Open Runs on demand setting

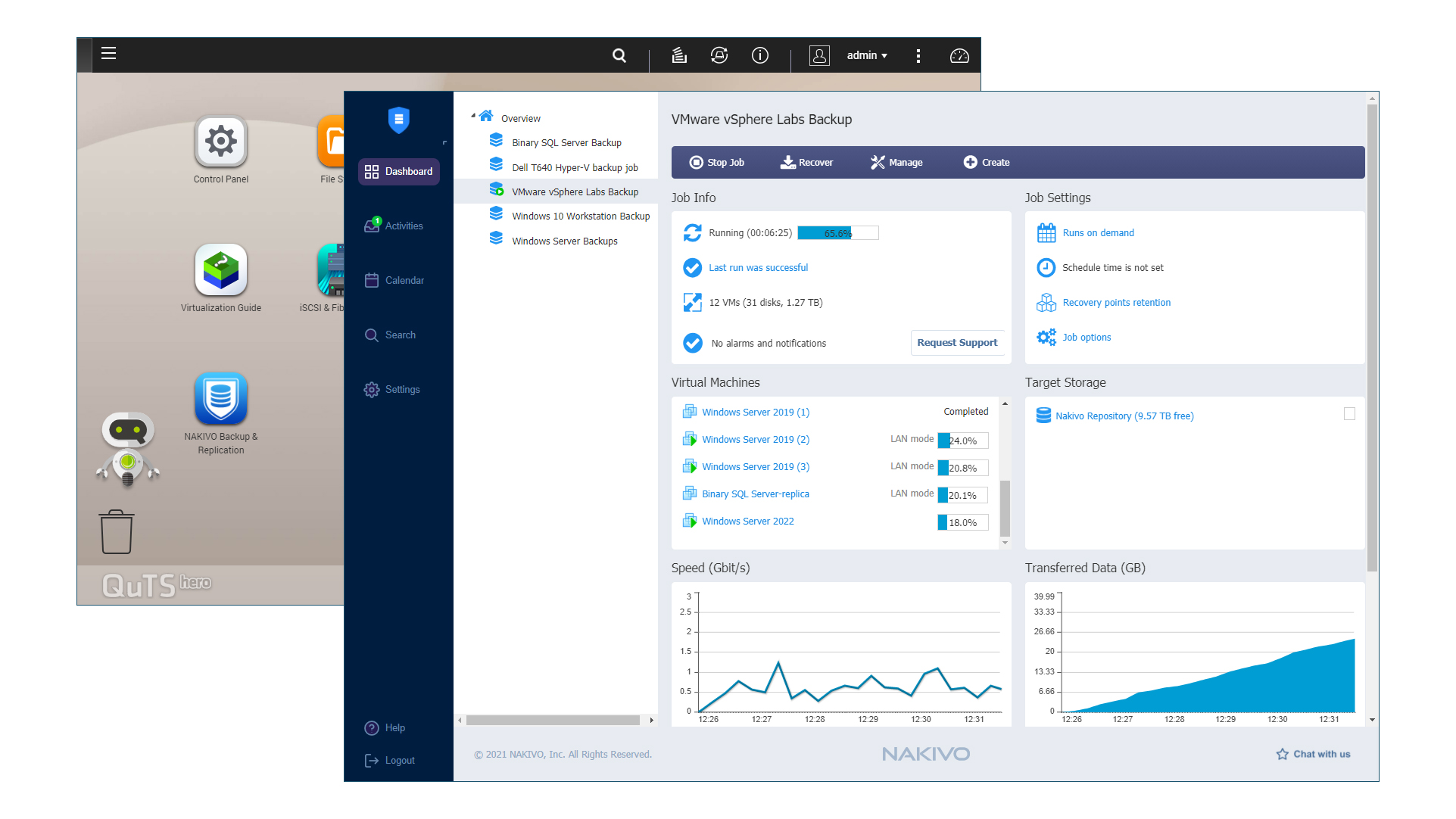tap(1098, 233)
